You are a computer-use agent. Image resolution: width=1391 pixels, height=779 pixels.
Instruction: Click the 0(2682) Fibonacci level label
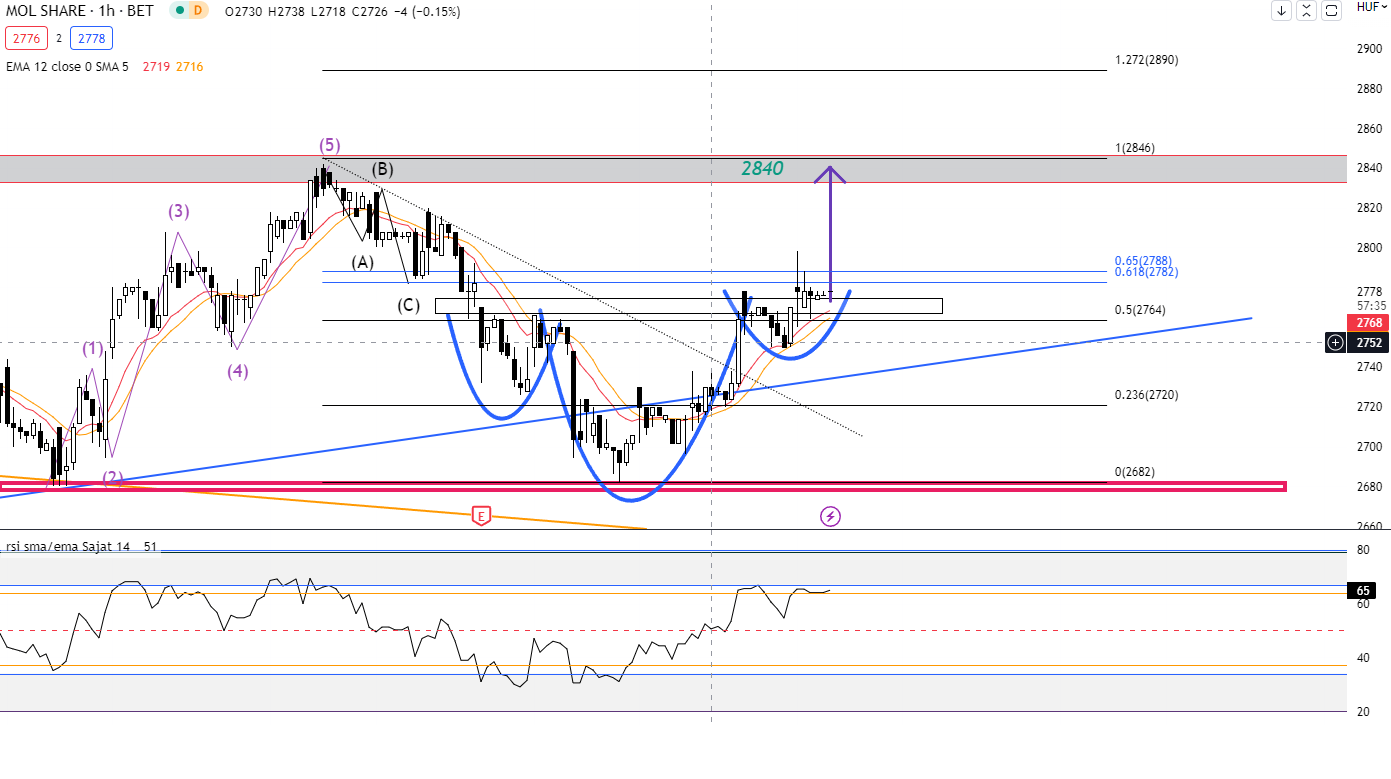[1135, 472]
